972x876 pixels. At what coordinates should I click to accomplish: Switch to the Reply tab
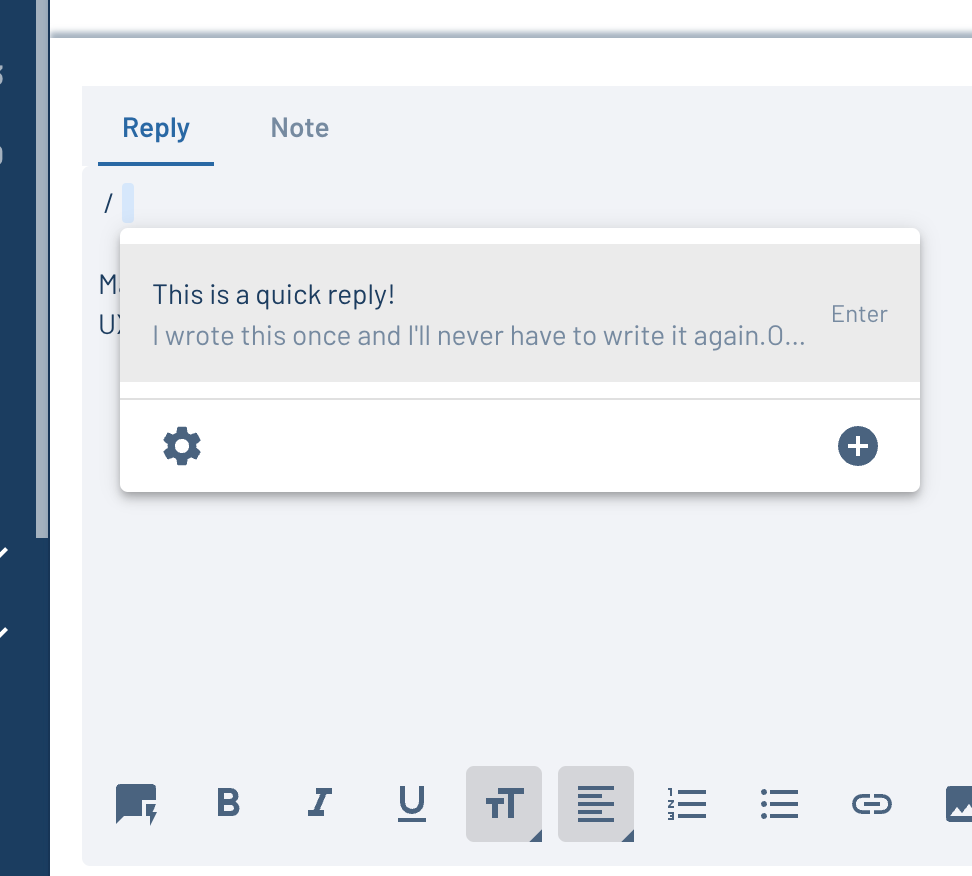[156, 128]
